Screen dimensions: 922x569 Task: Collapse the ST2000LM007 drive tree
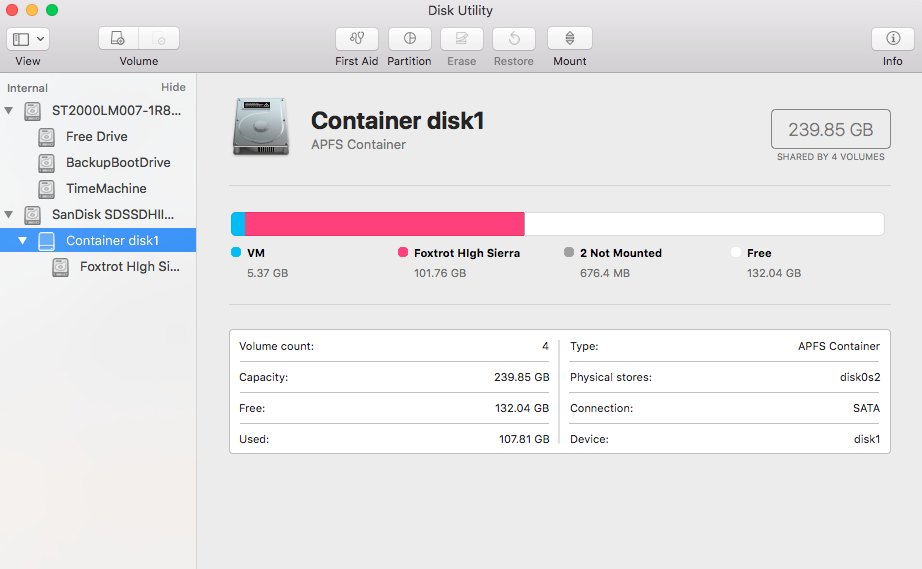(9, 110)
